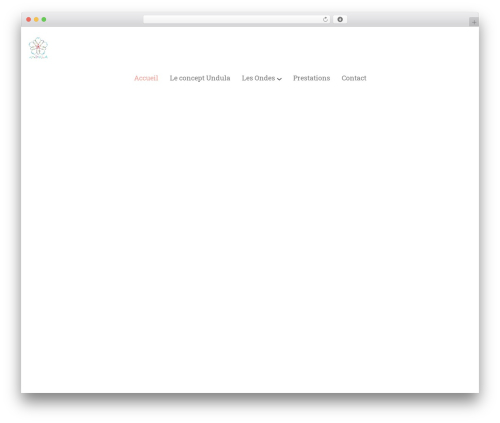Open the Accueil menu item
The height and width of the screenshot is (423, 500).
point(146,78)
